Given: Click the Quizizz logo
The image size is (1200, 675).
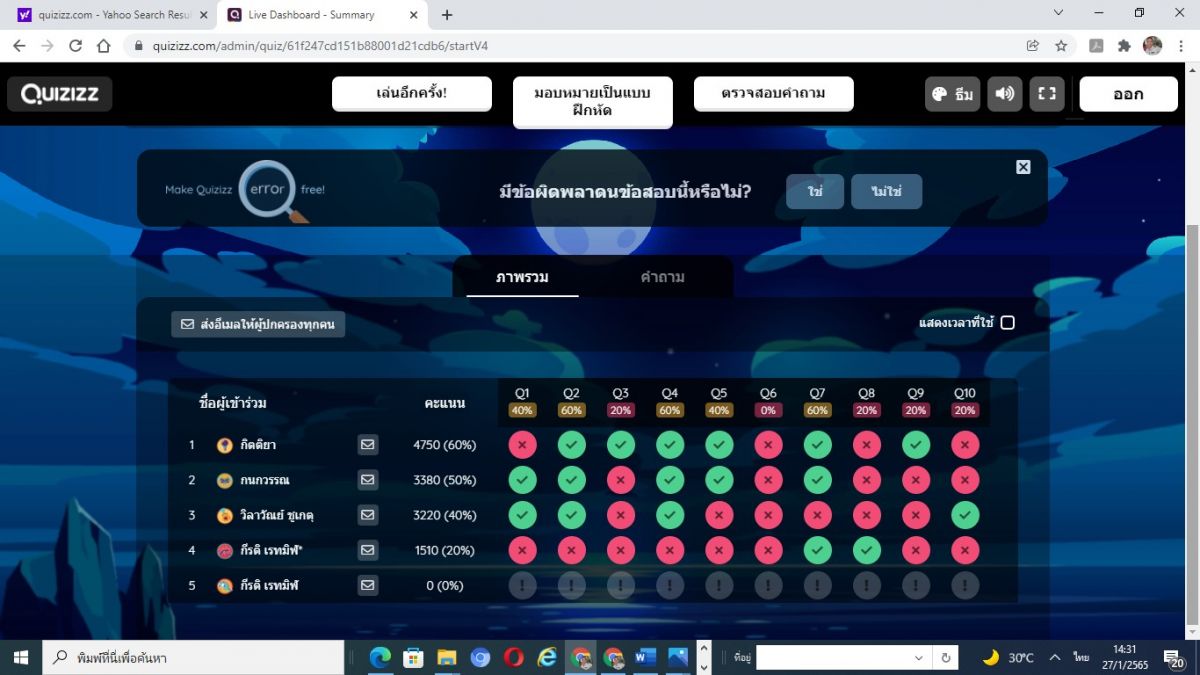Looking at the screenshot, I should [60, 94].
